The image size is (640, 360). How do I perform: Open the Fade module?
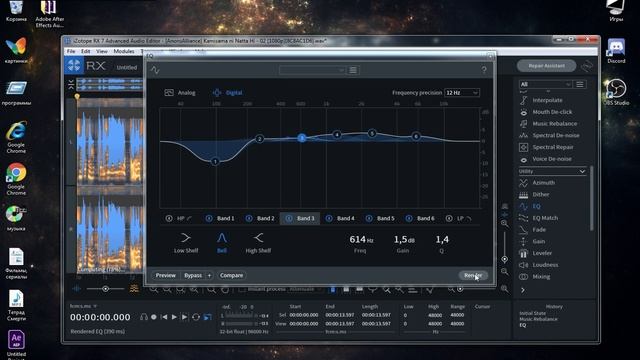click(539, 230)
